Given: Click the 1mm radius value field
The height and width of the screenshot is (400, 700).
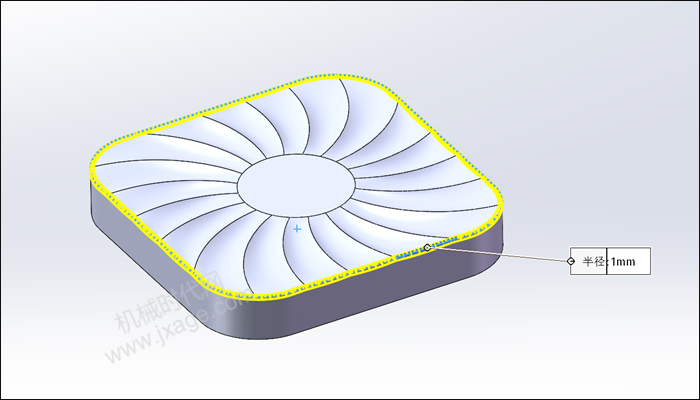Looking at the screenshot, I should pyautogui.click(x=629, y=262).
